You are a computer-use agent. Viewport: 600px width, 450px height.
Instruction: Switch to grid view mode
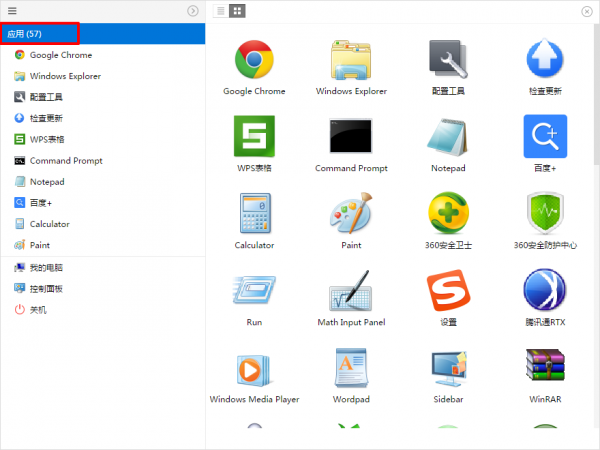coord(237,11)
